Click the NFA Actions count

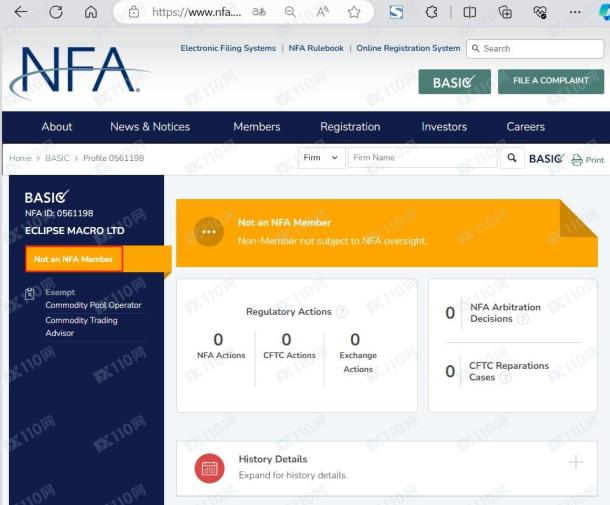(218, 340)
